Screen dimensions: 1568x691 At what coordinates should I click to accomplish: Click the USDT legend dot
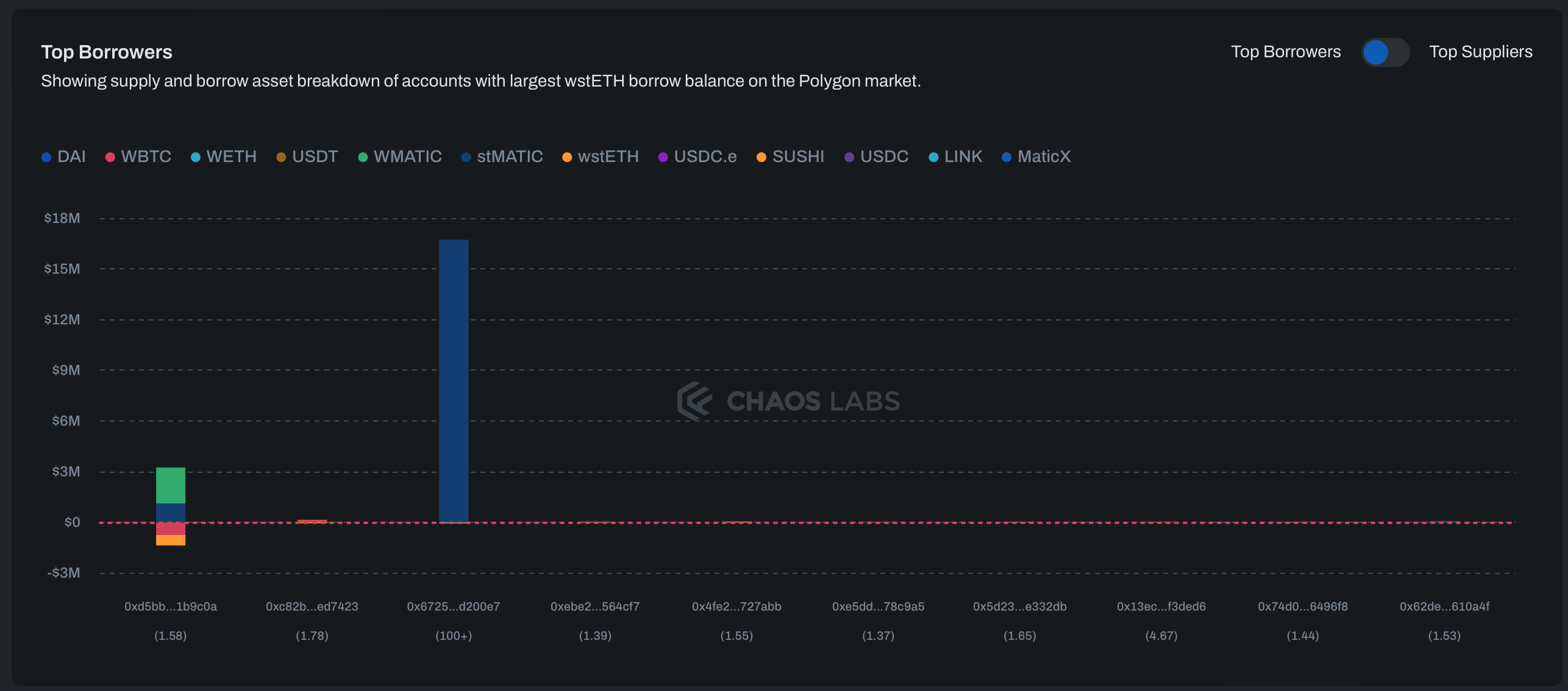tap(281, 157)
